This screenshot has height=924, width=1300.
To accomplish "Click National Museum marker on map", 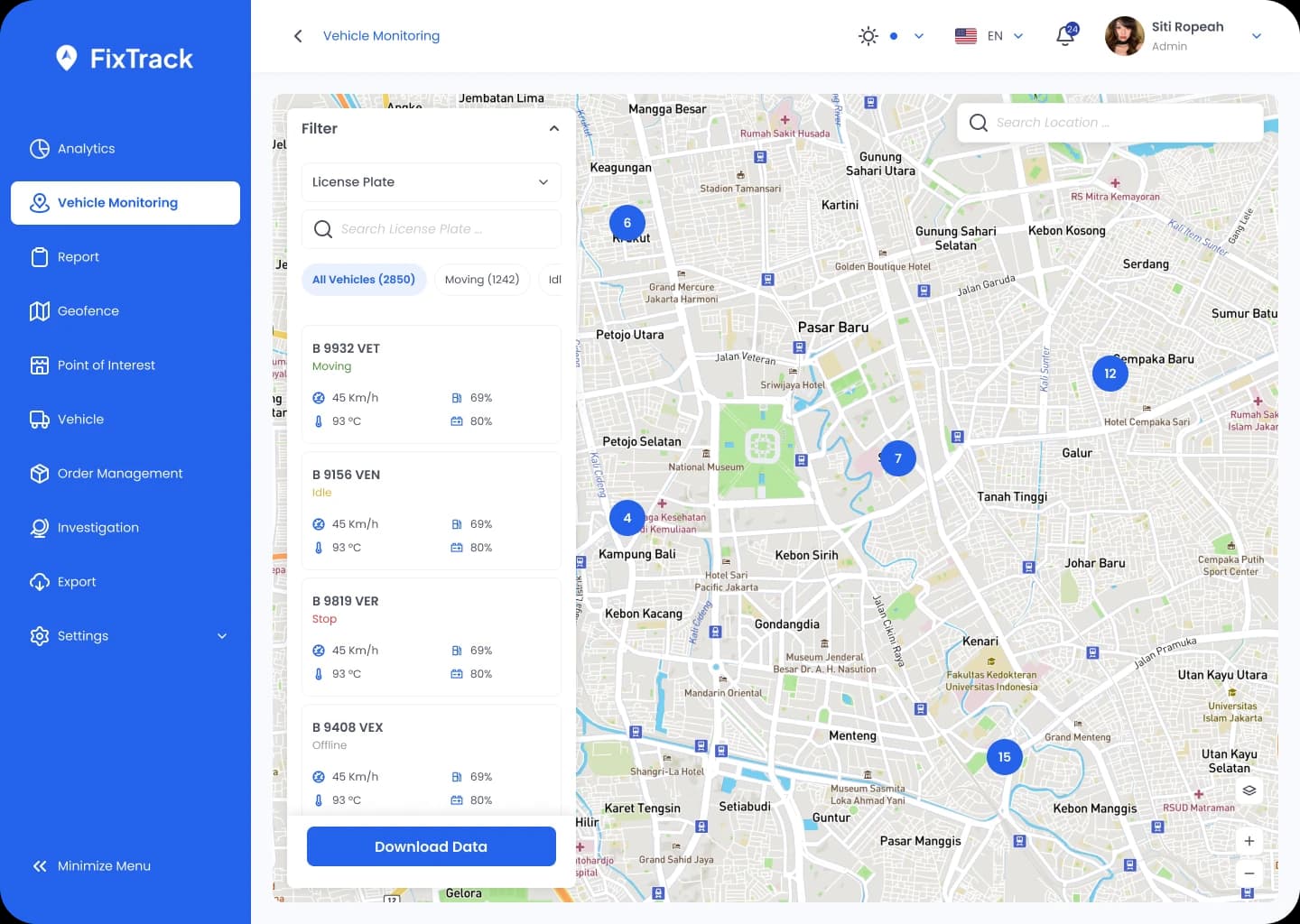I will [706, 453].
